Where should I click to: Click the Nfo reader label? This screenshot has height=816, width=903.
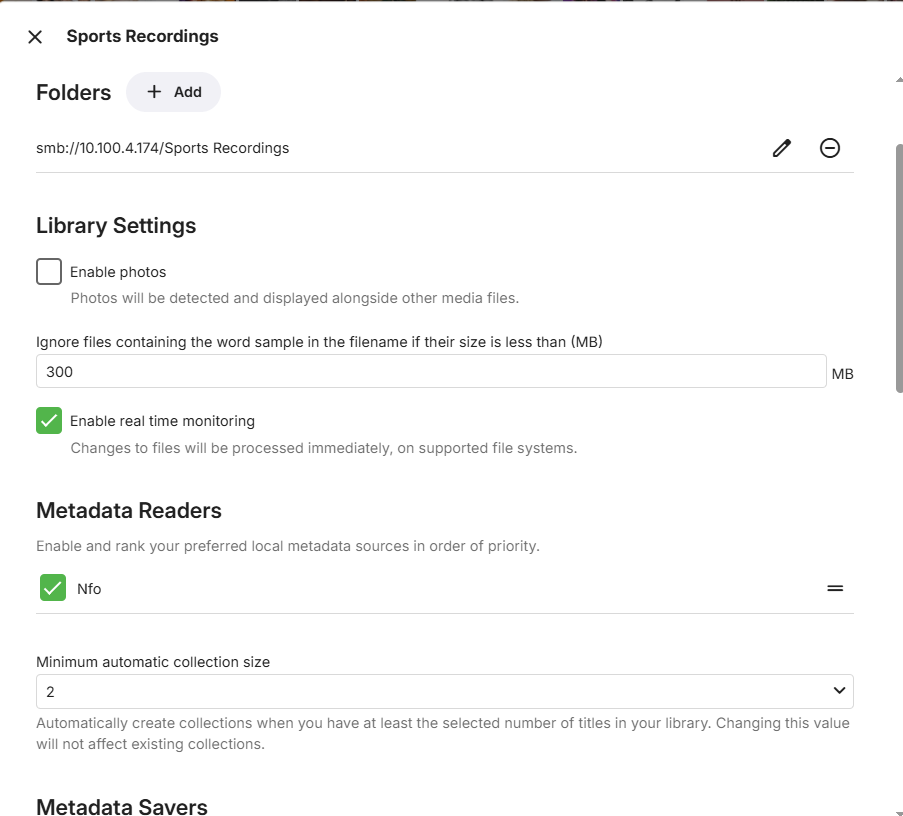89,589
